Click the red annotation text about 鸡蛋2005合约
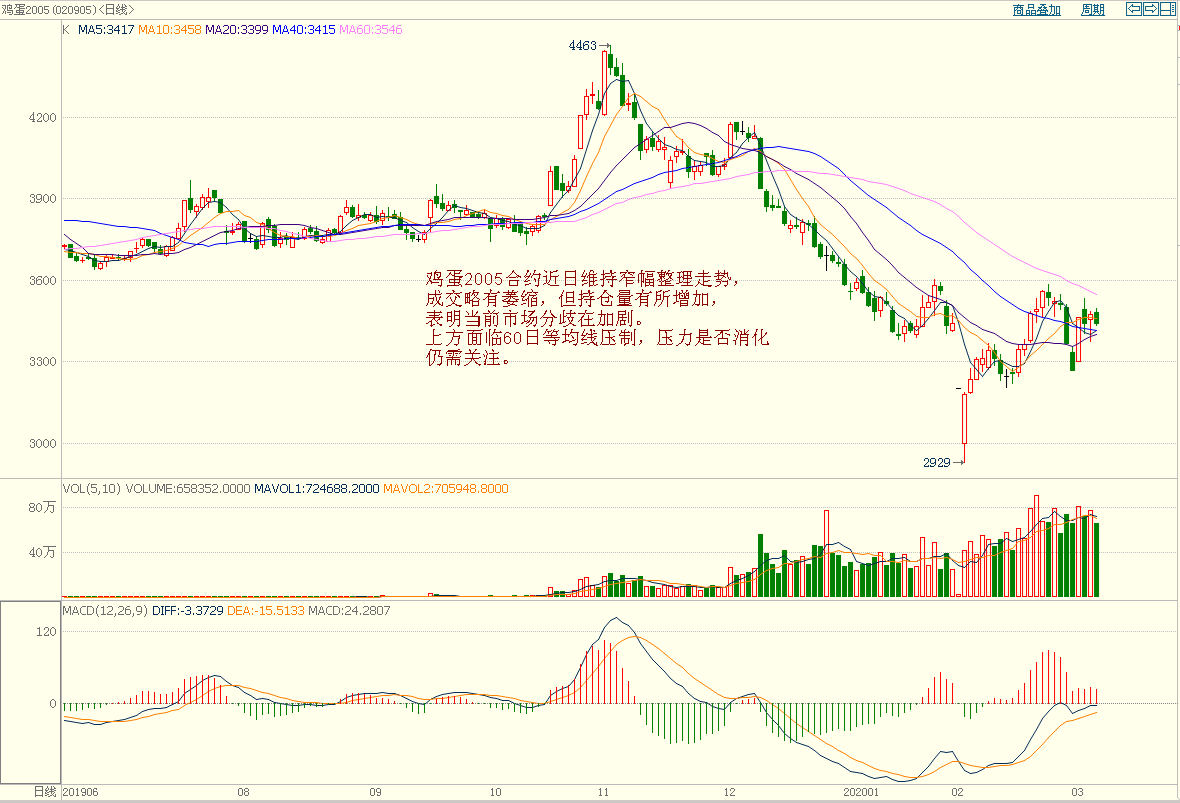 (x=598, y=318)
